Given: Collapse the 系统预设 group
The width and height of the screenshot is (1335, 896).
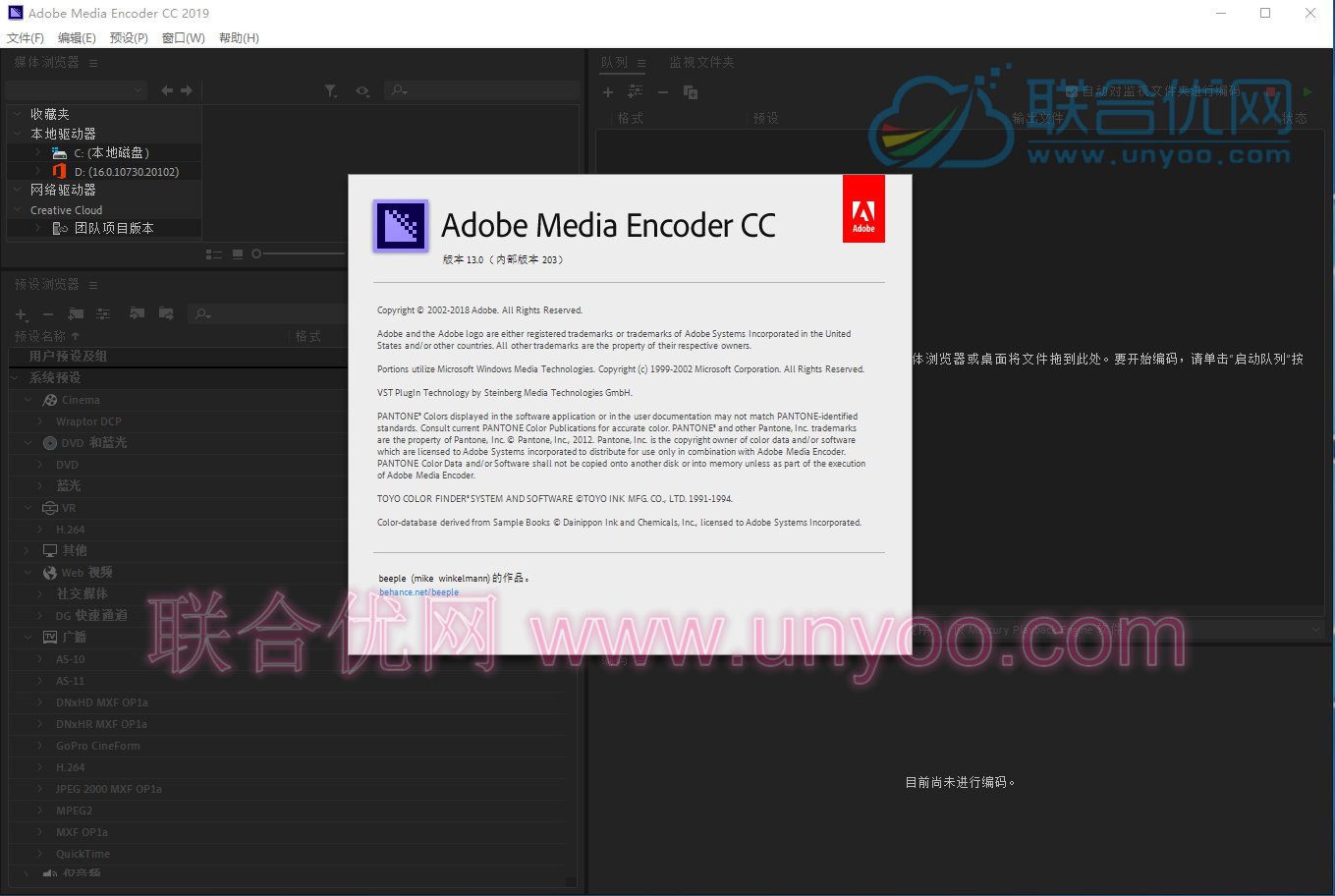Looking at the screenshot, I should [16, 377].
